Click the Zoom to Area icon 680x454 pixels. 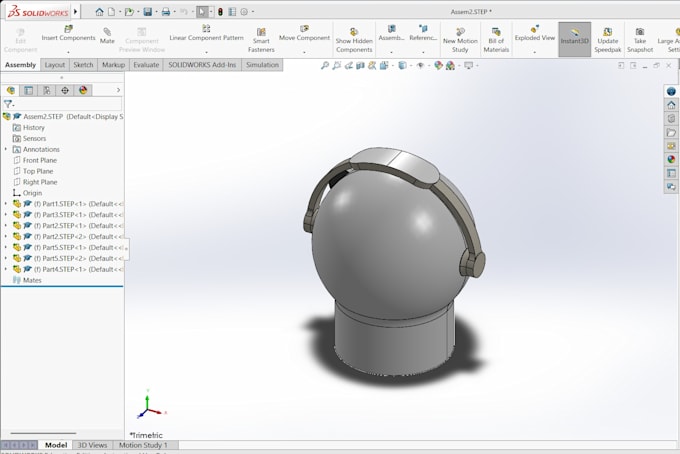(x=337, y=65)
